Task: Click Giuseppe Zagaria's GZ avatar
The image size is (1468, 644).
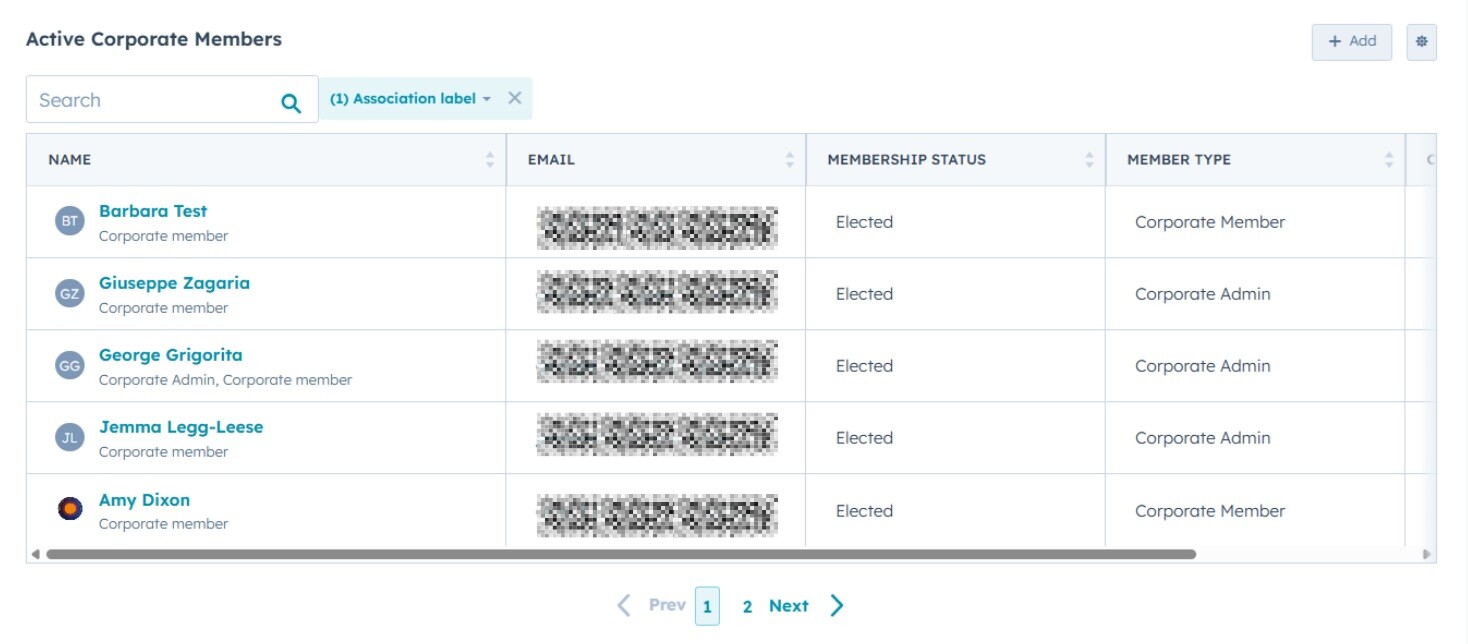Action: (69, 294)
